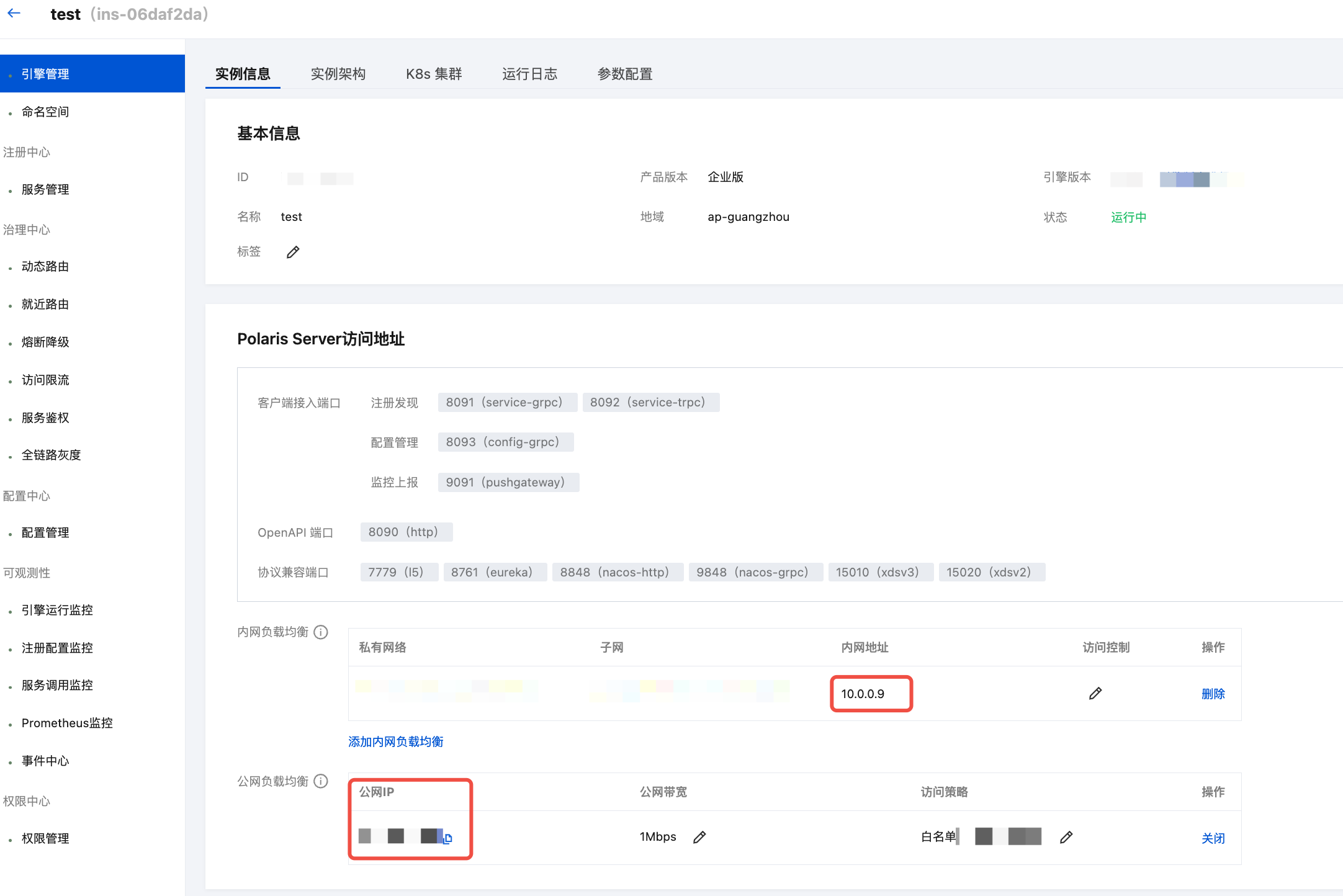Click the back arrow next to test
The image size is (1343, 896).
14,13
